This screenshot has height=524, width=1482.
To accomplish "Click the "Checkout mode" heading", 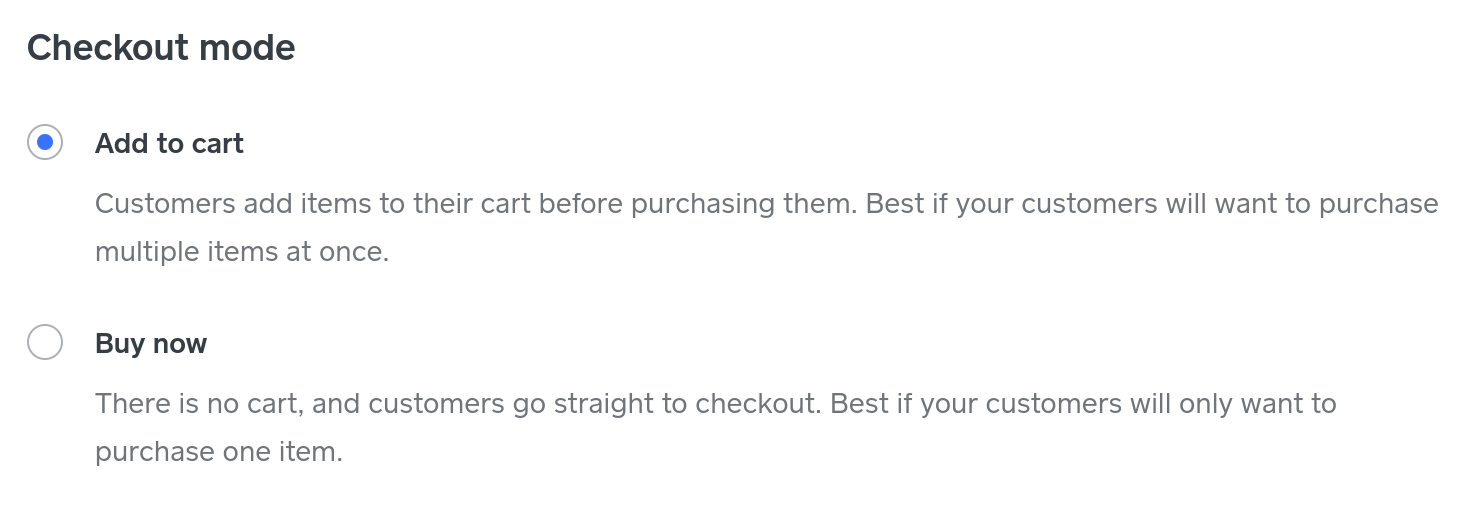I will [161, 48].
